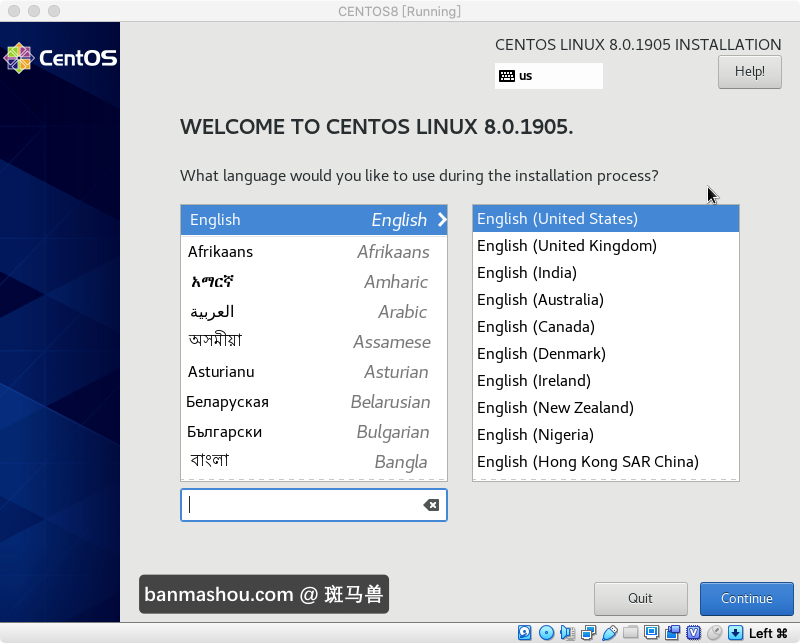This screenshot has height=643, width=800.
Task: Choose English (Australia) locale
Action: [606, 300]
